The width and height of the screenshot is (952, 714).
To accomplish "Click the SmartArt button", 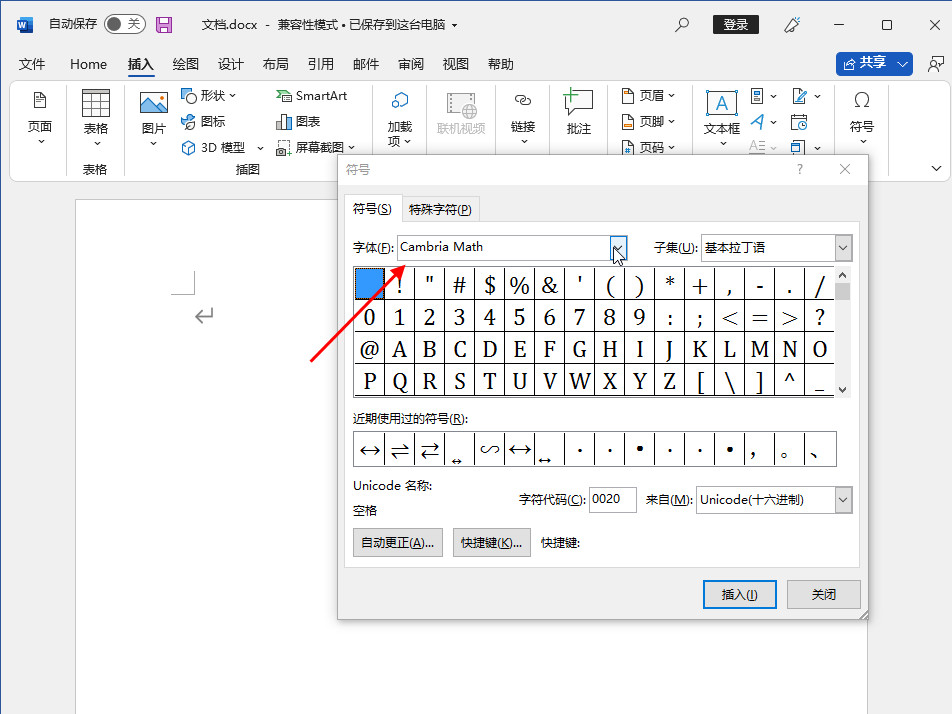I will tap(311, 96).
